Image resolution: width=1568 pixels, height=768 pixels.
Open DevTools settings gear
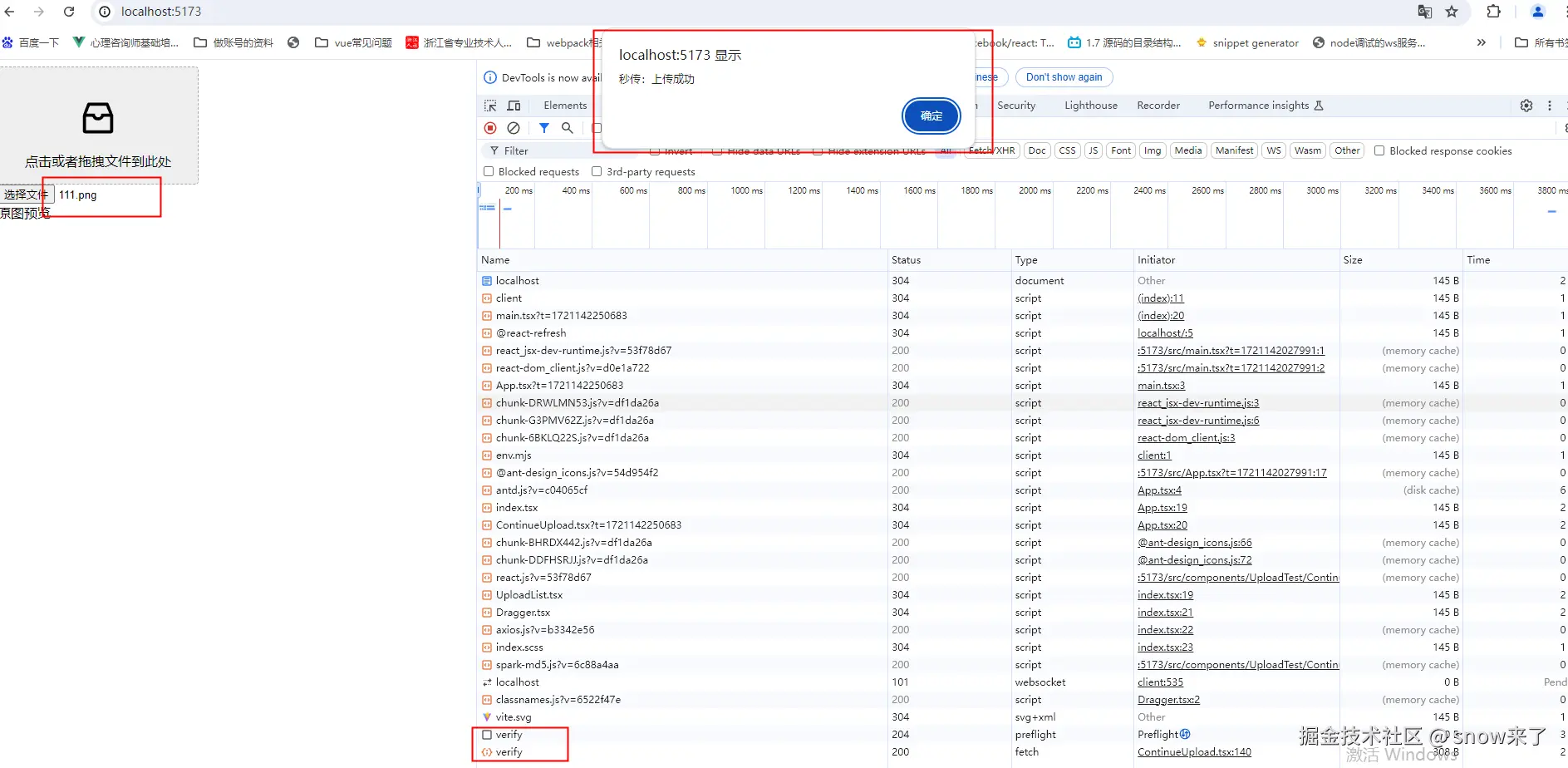point(1526,106)
